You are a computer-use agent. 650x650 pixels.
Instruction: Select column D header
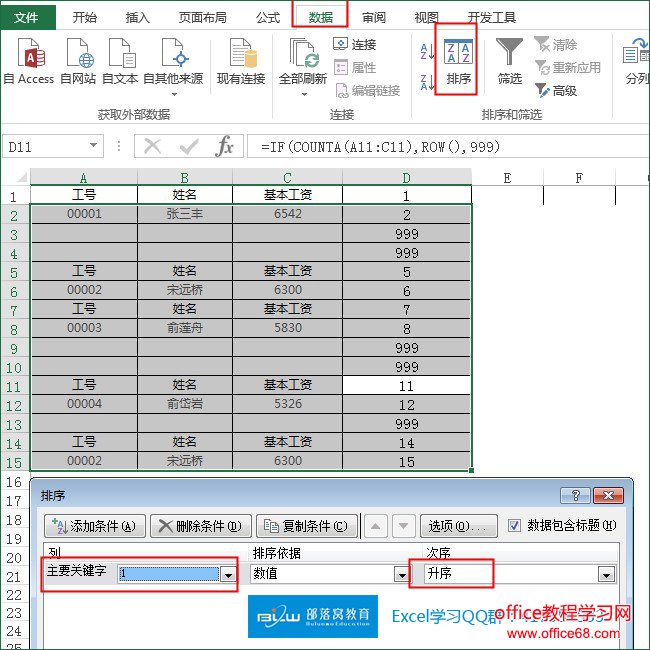(x=407, y=177)
